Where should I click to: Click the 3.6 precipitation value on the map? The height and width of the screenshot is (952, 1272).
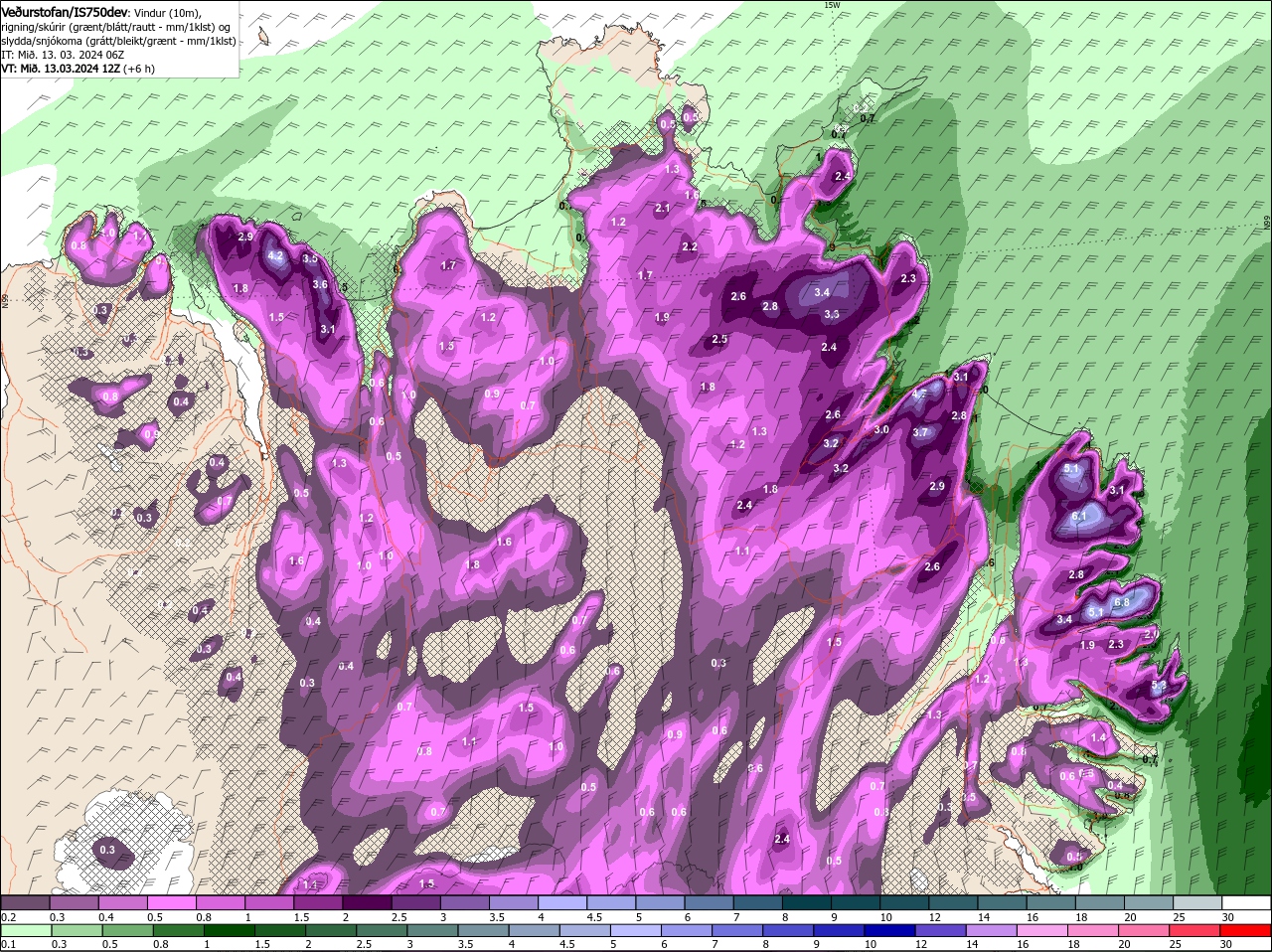click(320, 284)
